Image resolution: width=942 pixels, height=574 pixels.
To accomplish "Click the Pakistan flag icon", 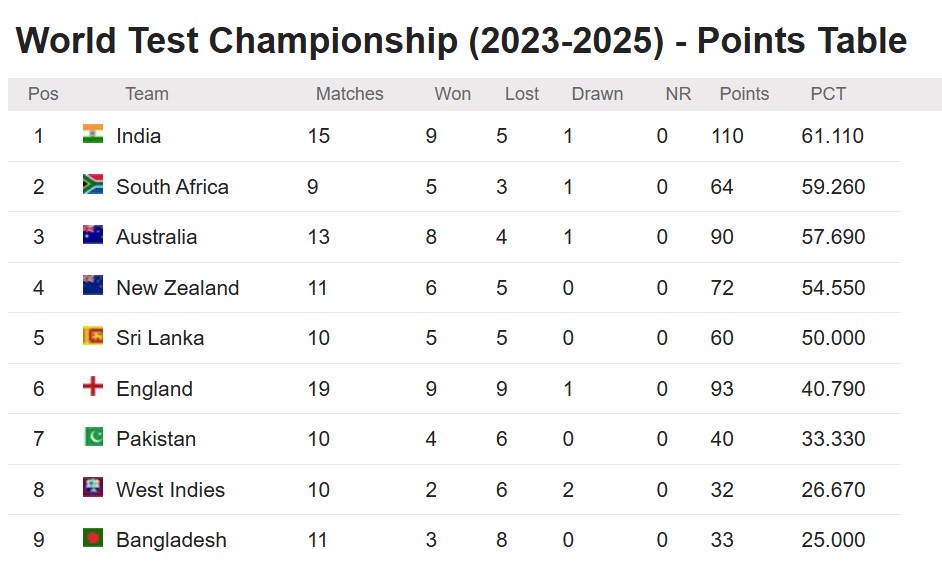I will click(93, 436).
